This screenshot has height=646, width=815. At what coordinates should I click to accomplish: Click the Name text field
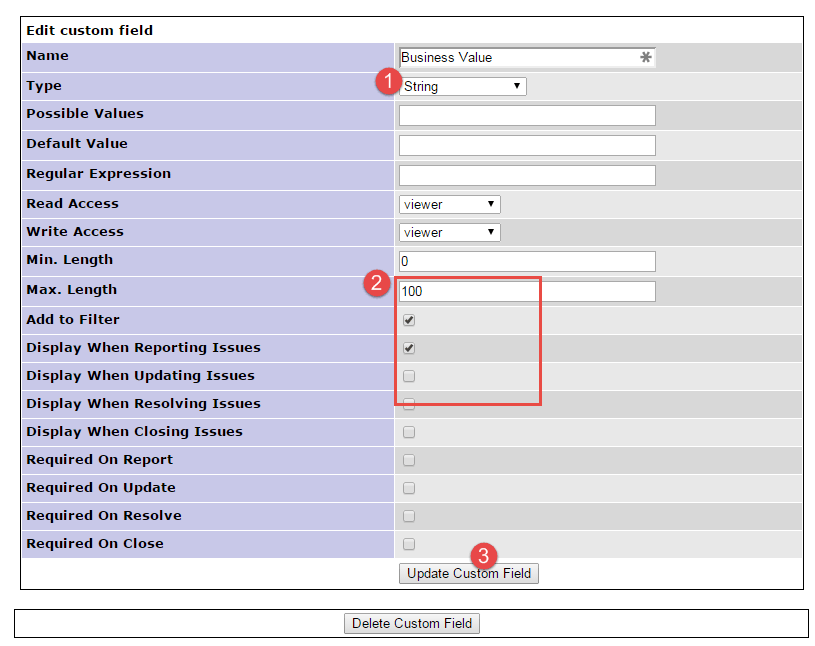tap(518, 58)
